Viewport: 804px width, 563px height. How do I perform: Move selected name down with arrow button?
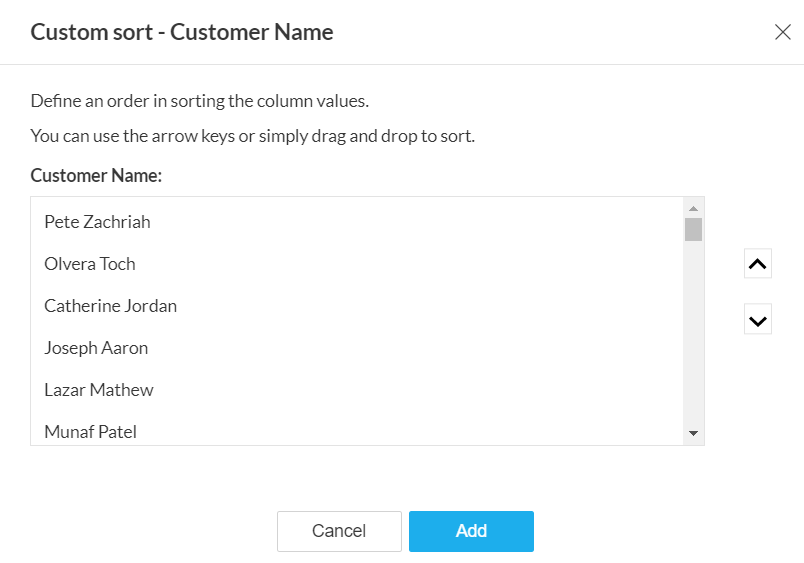[x=758, y=320]
